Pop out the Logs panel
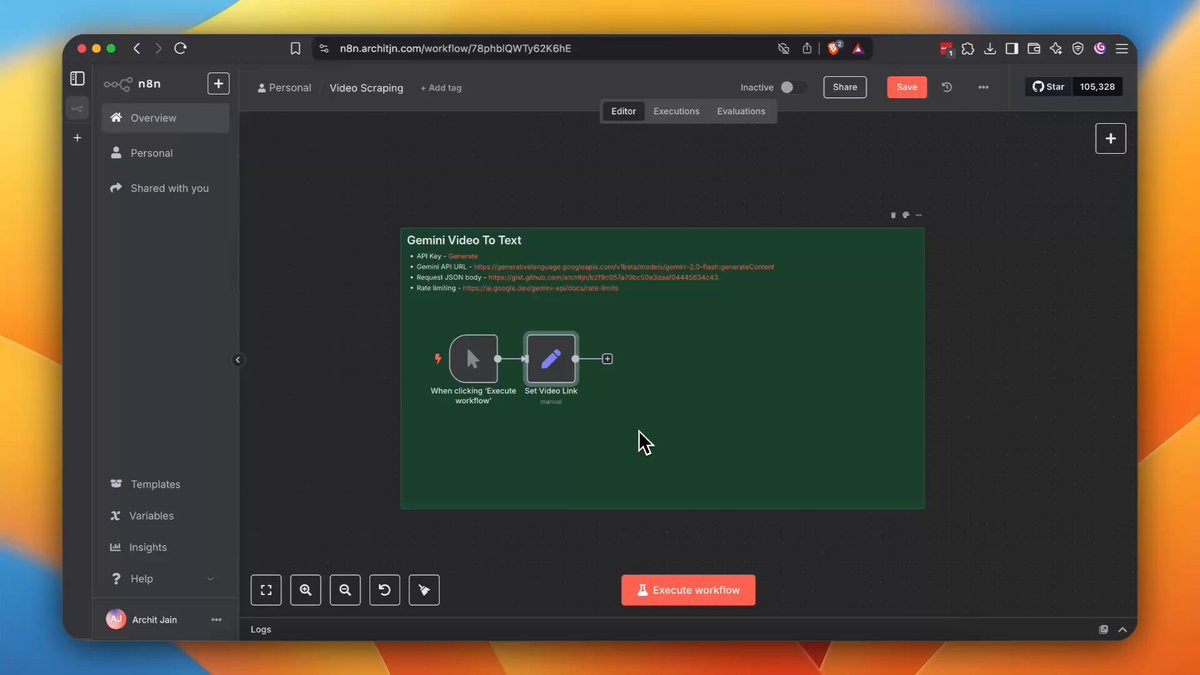Screen dimensions: 1200x675 pos(1103,630)
